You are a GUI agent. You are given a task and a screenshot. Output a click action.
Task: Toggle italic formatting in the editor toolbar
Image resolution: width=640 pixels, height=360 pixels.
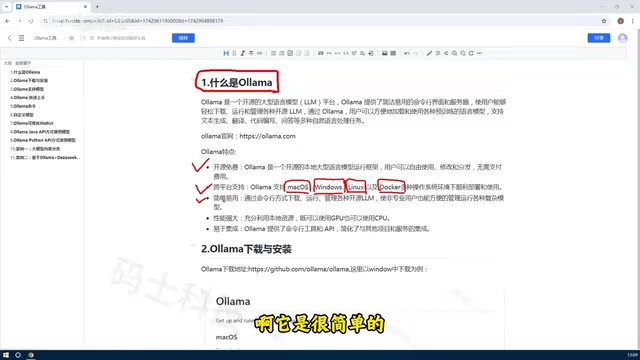(x=243, y=53)
